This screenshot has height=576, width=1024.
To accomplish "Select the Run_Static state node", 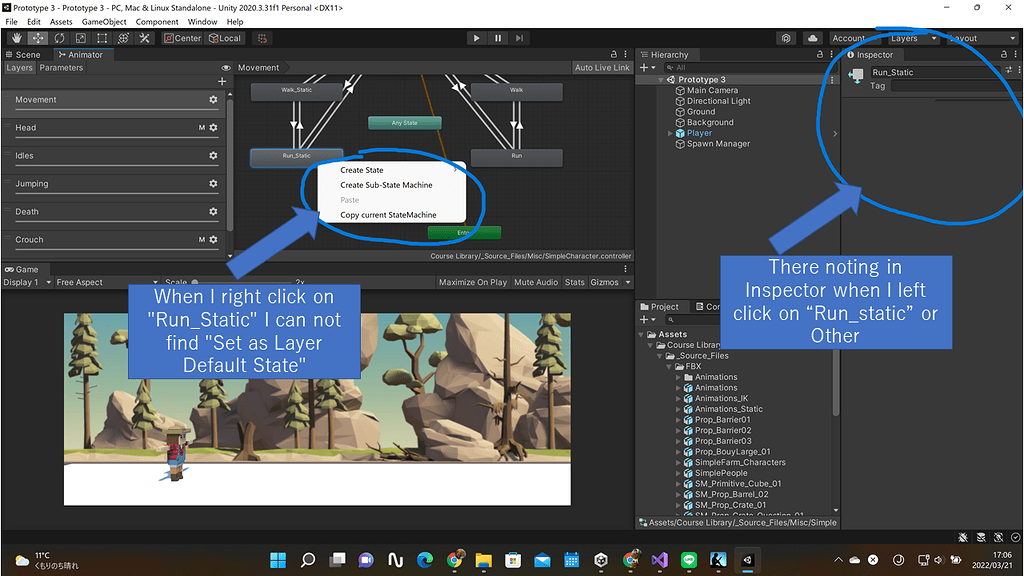I will click(x=296, y=156).
